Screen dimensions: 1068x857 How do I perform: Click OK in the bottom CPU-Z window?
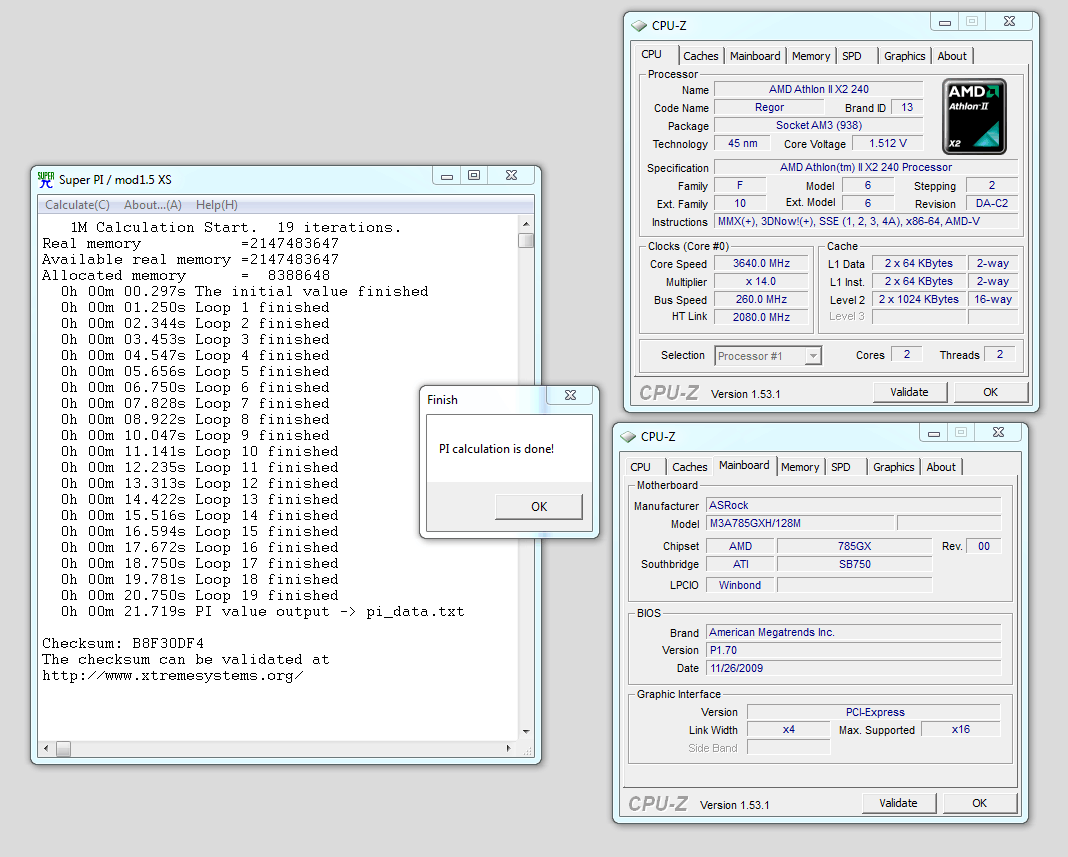[x=979, y=803]
